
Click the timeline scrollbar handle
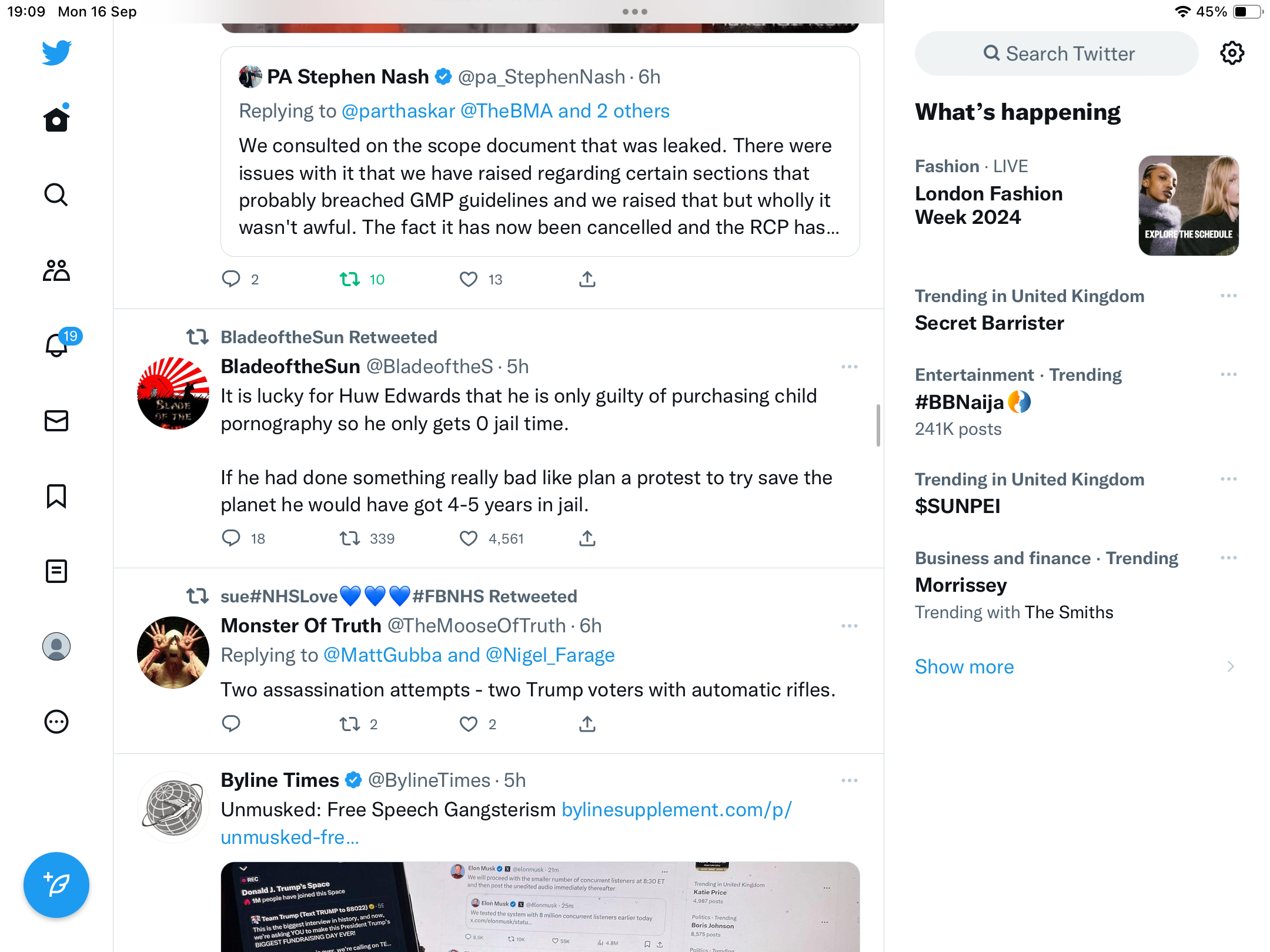(x=878, y=425)
